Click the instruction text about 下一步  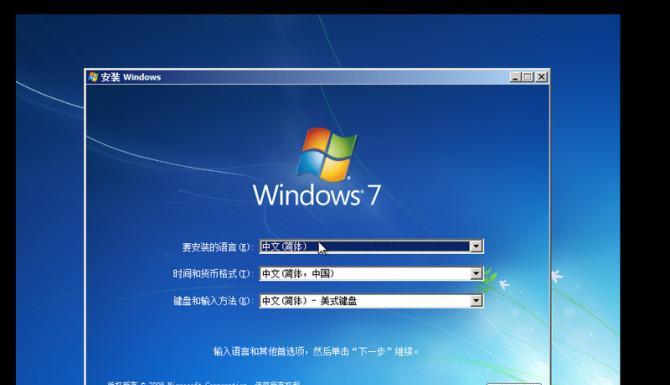[x=315, y=352]
